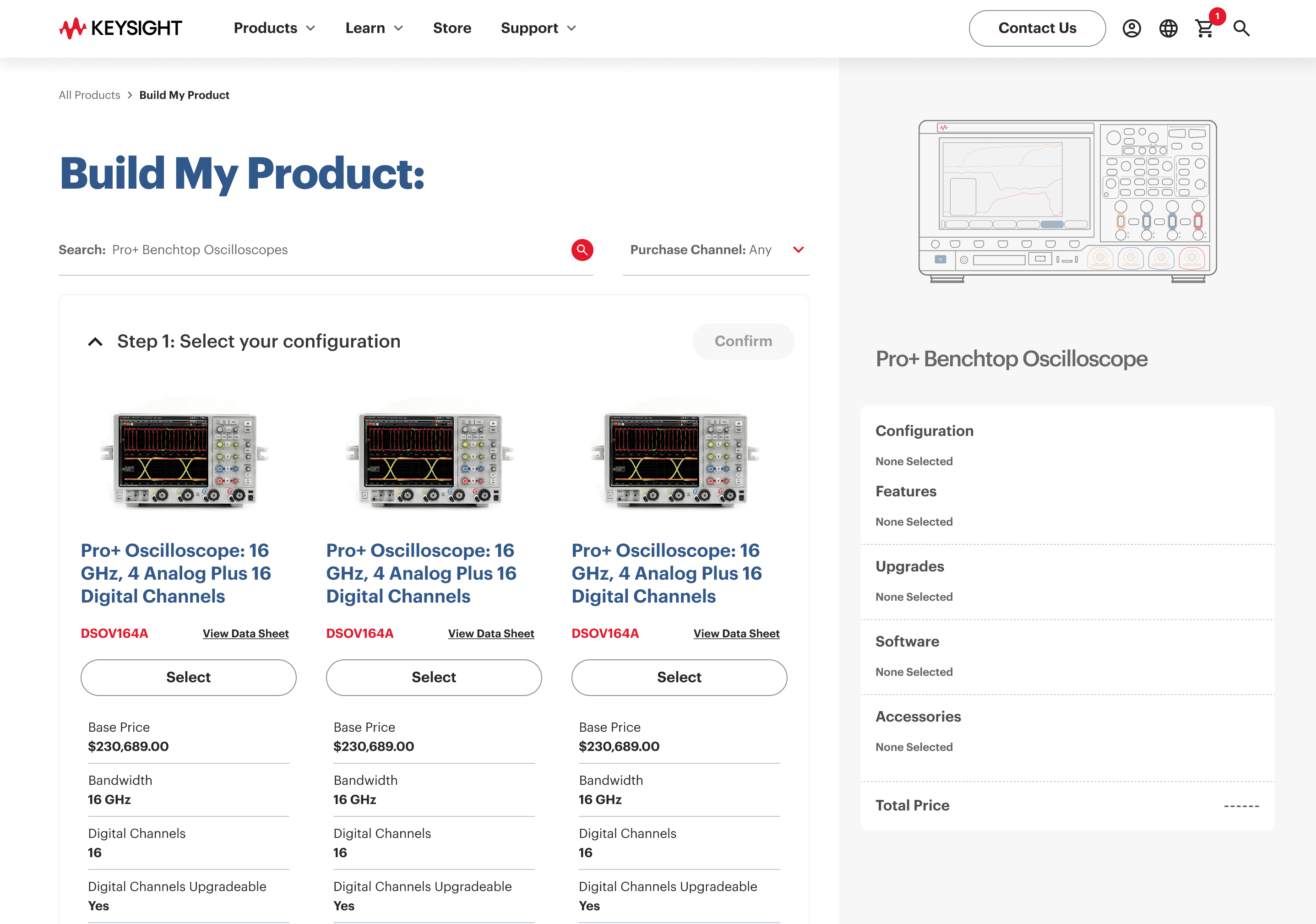
Task: Expand the Support menu
Action: point(538,28)
